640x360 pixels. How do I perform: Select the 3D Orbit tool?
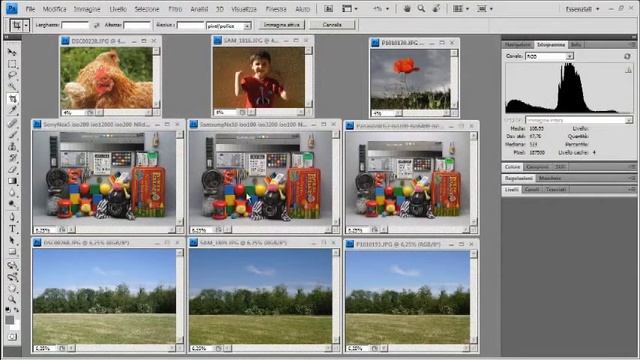[12, 277]
